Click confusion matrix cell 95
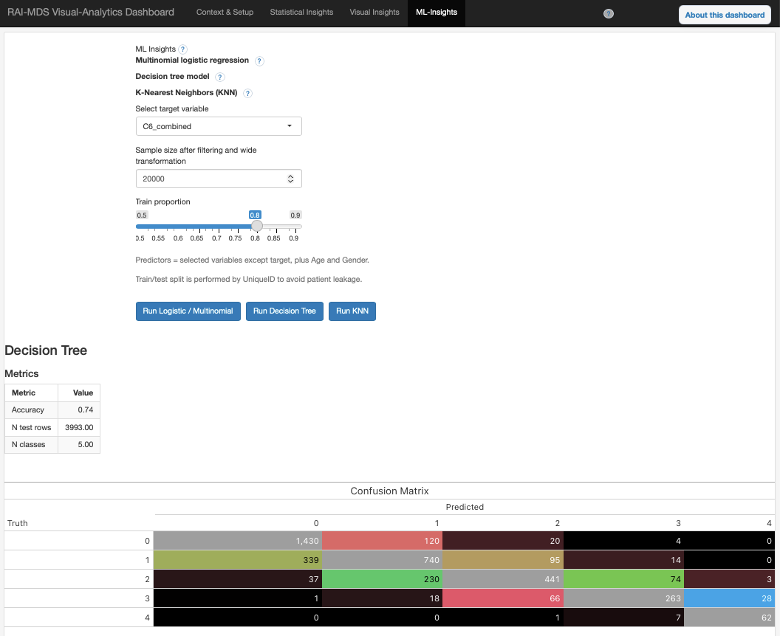 coord(503,560)
